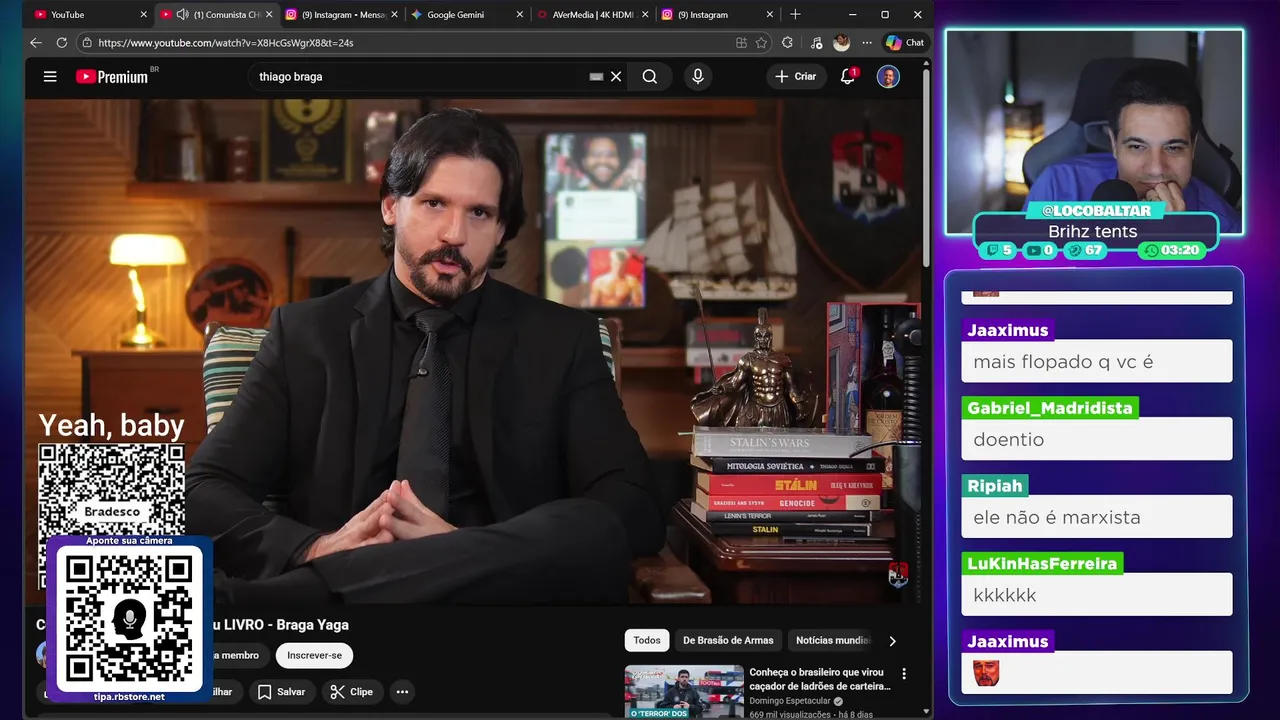The image size is (1280, 720).
Task: Open browser extensions icon
Action: click(x=788, y=43)
